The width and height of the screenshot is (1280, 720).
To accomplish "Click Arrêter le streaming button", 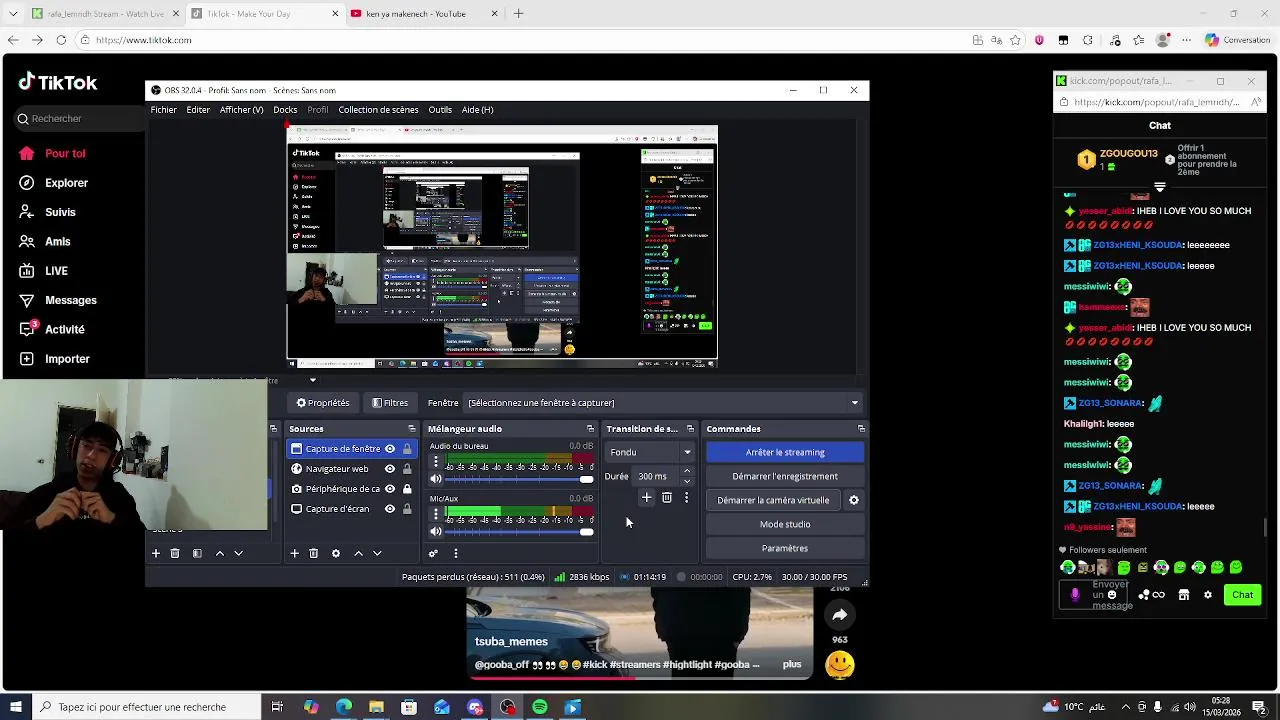I will [785, 452].
